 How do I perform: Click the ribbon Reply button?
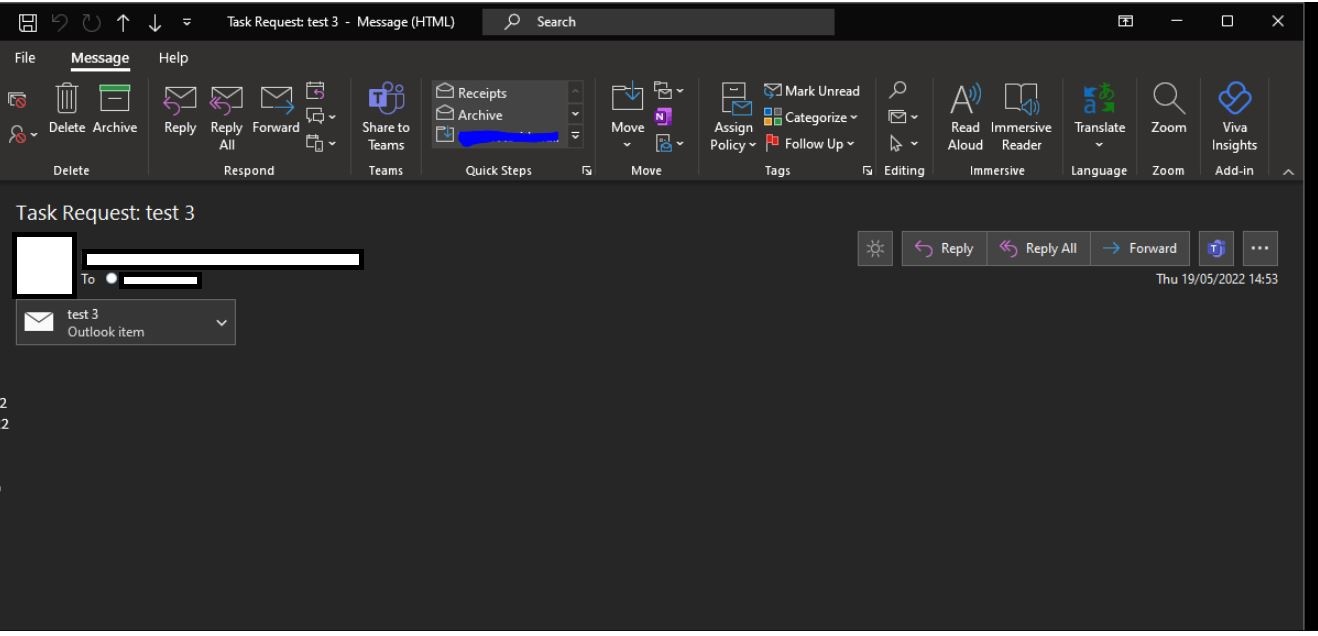pos(180,109)
